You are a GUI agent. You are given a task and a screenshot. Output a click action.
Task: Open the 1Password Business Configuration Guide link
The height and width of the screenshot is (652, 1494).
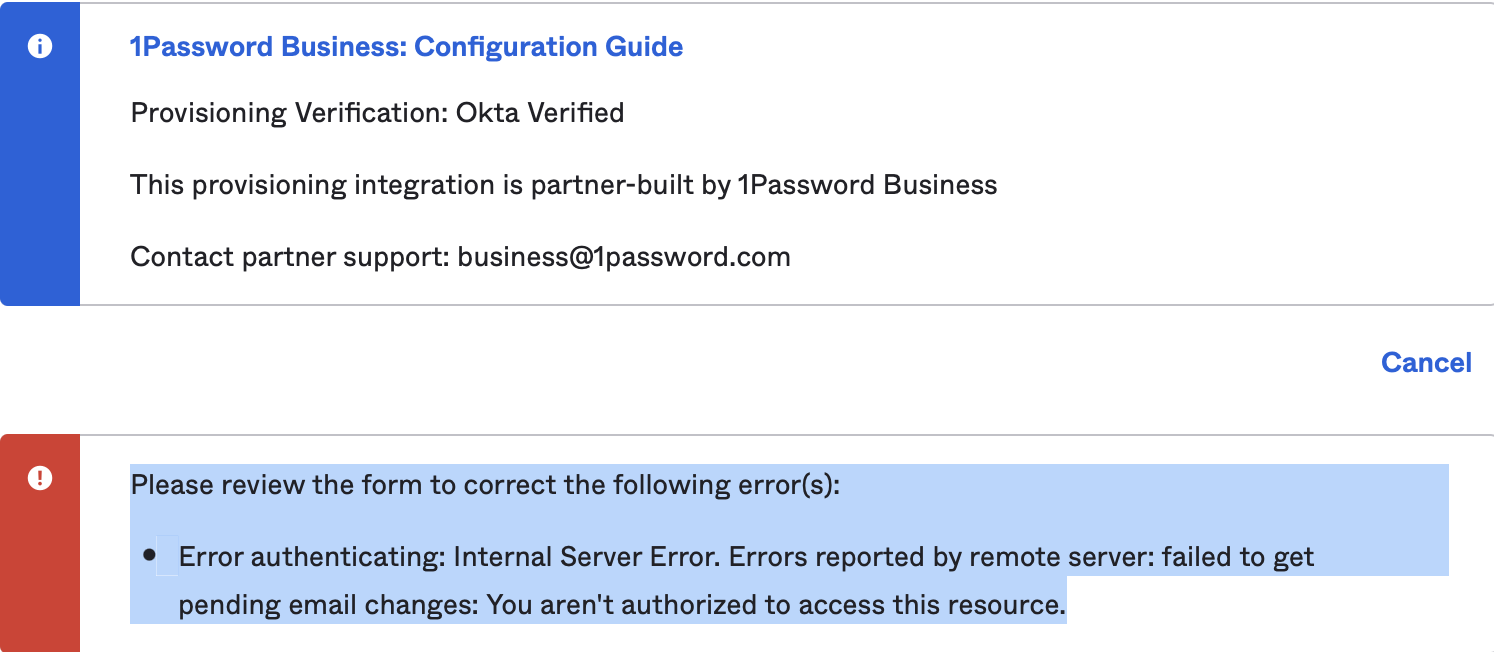click(406, 46)
